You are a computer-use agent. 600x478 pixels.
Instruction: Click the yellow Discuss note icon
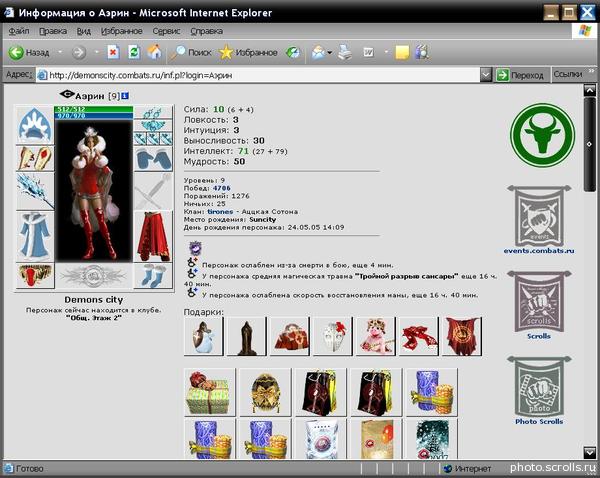(x=402, y=52)
